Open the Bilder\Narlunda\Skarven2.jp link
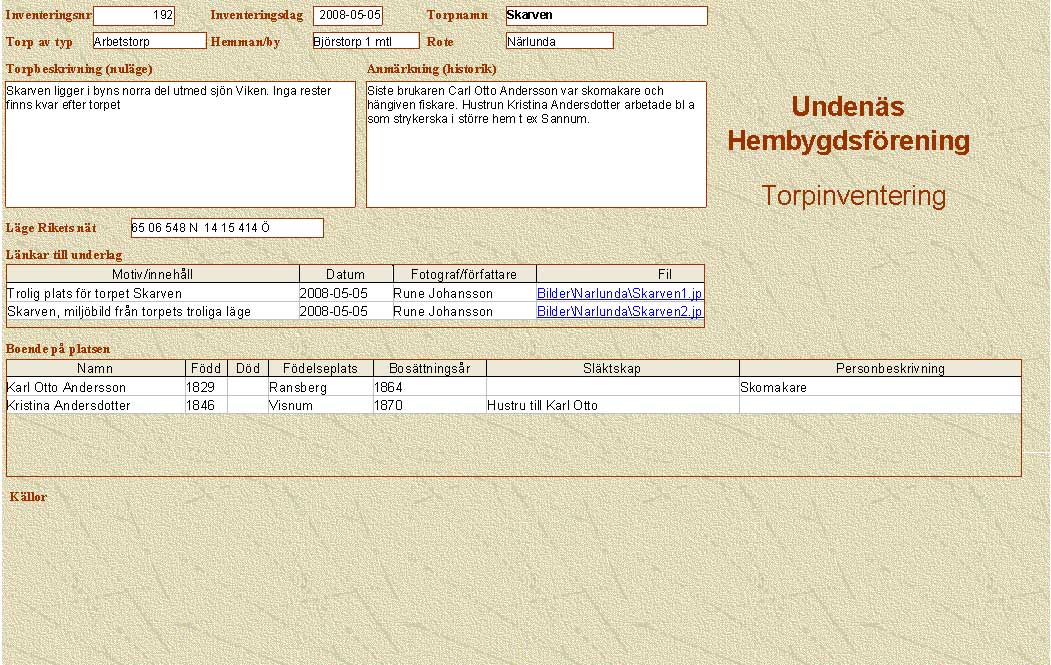Image resolution: width=1051 pixels, height=665 pixels. 620,312
